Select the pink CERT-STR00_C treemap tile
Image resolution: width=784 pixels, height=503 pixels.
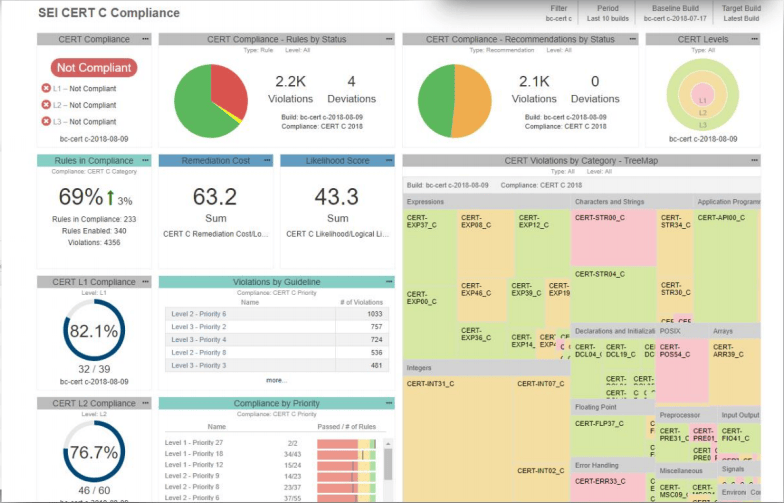(614, 238)
